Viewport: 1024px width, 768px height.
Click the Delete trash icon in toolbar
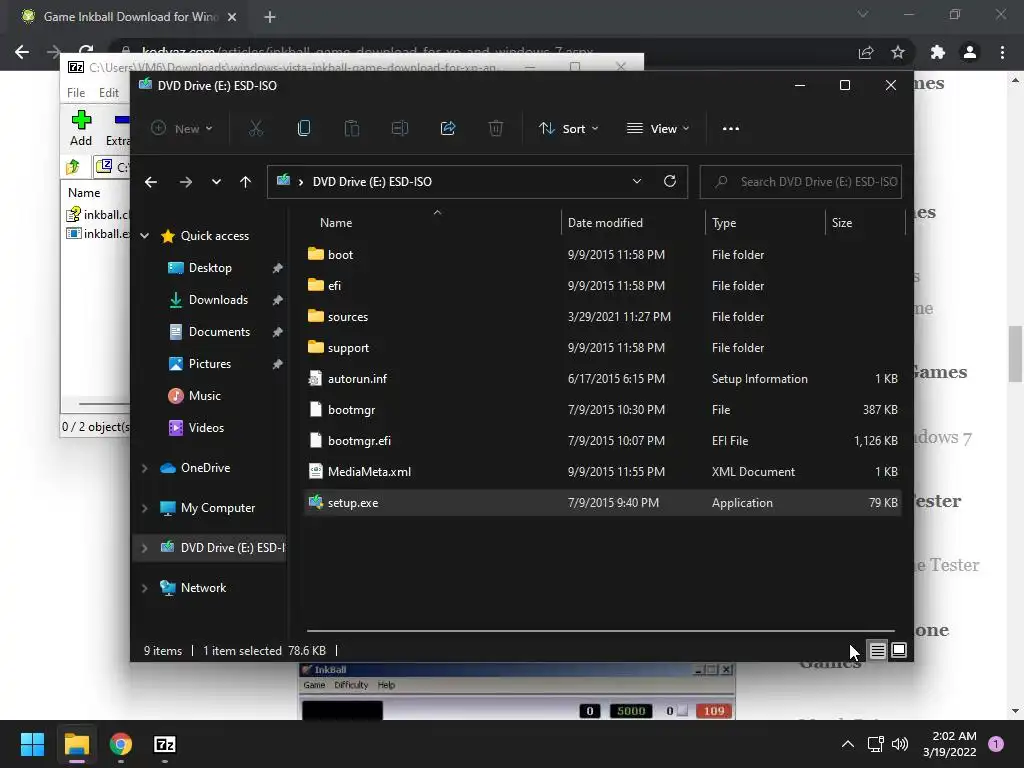(x=496, y=129)
